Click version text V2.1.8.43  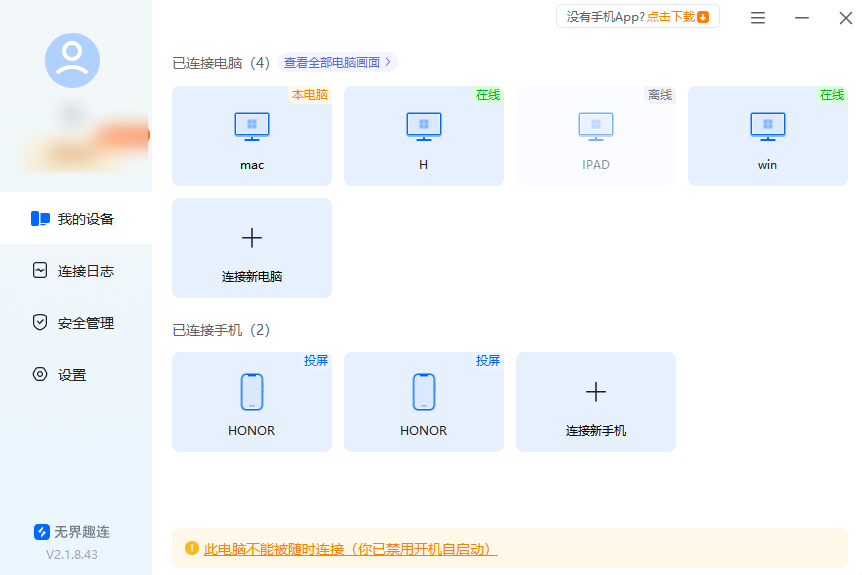pyautogui.click(x=71, y=555)
